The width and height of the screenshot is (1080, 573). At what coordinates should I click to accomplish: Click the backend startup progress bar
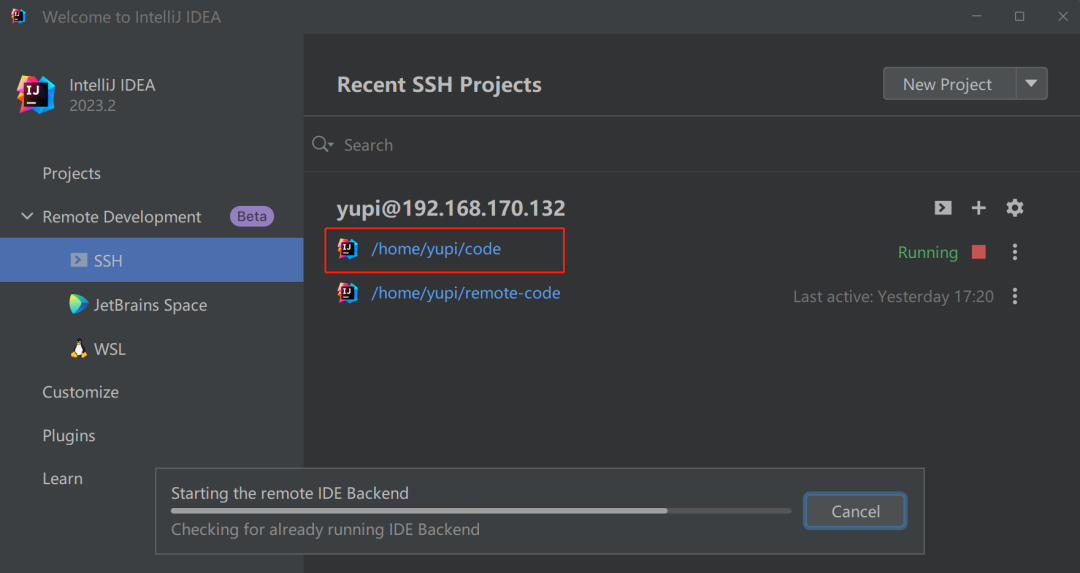(481, 511)
